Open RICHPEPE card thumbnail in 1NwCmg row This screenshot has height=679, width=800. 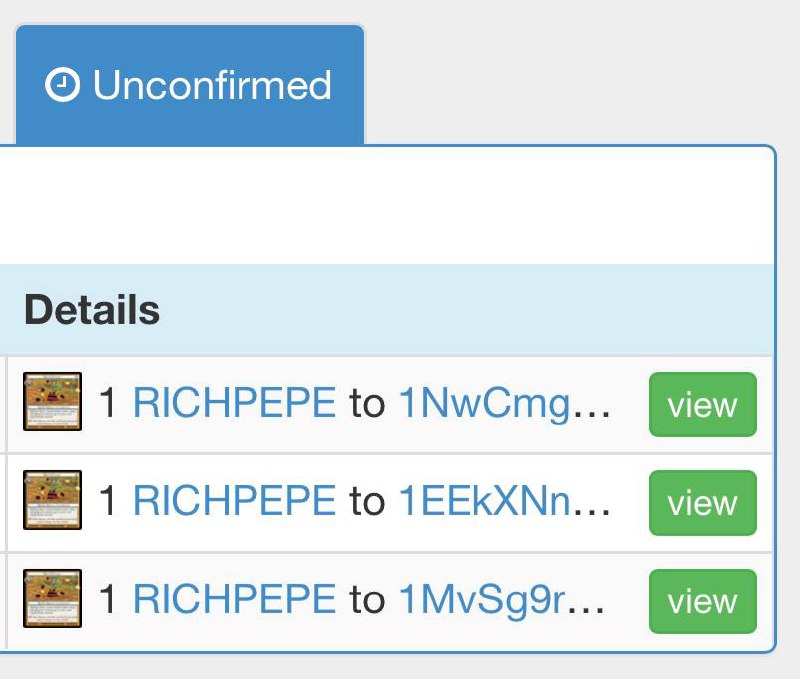click(53, 401)
